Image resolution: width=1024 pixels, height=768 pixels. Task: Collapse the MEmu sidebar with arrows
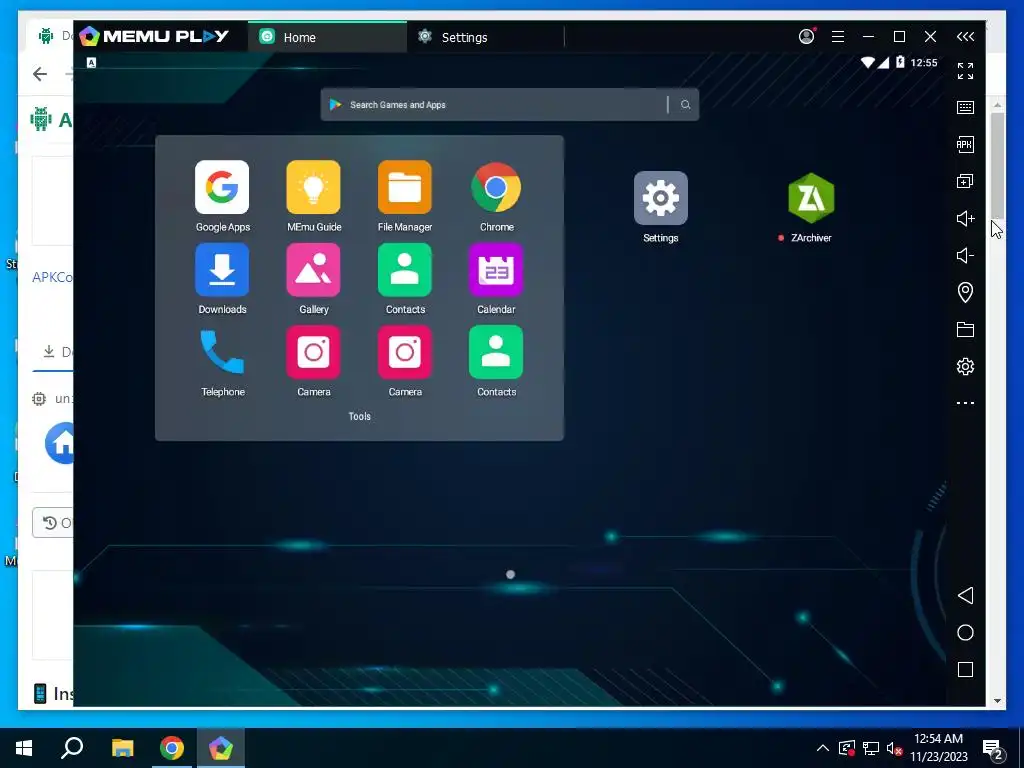(x=965, y=37)
